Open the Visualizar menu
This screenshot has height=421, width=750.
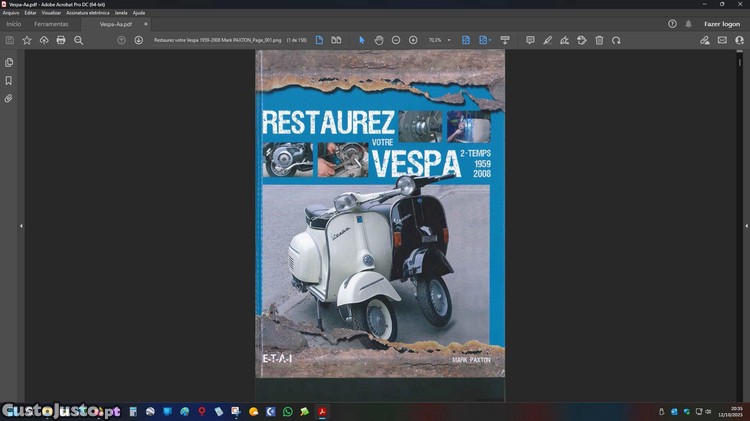point(52,13)
